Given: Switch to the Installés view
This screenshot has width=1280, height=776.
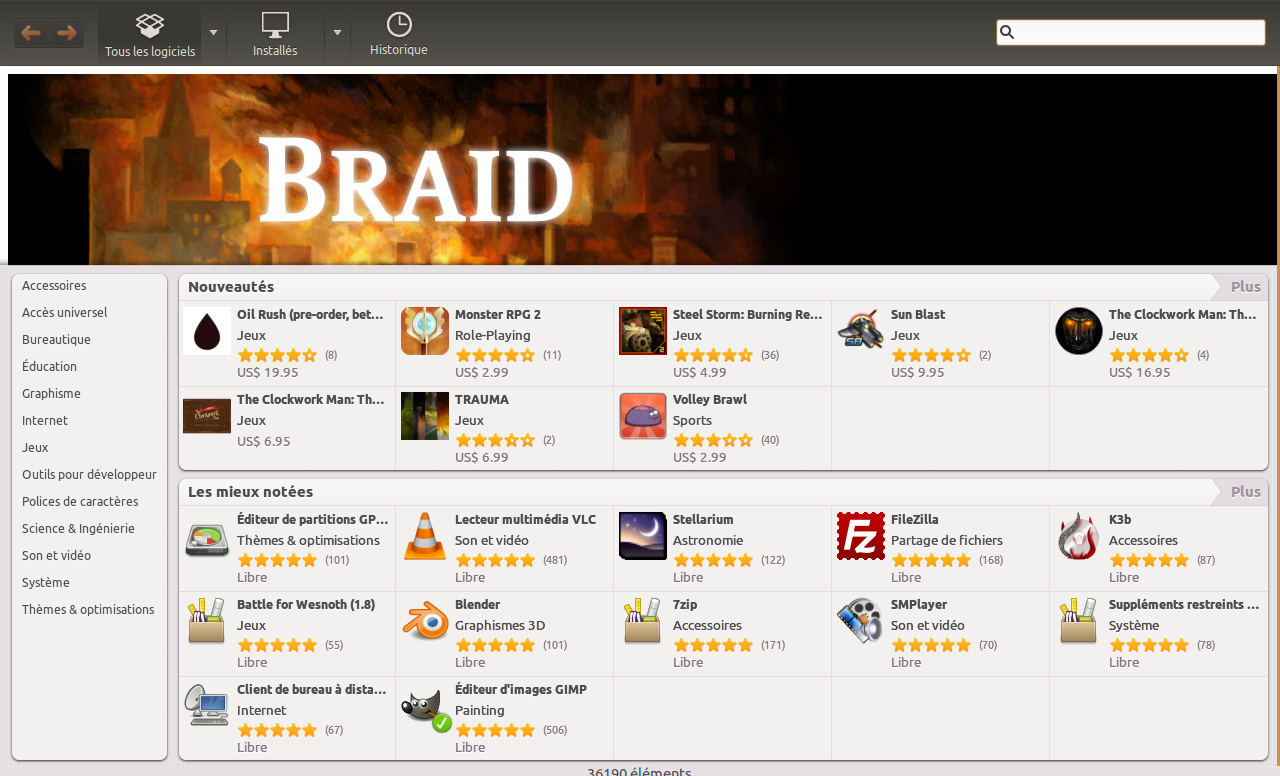Looking at the screenshot, I should tap(275, 33).
